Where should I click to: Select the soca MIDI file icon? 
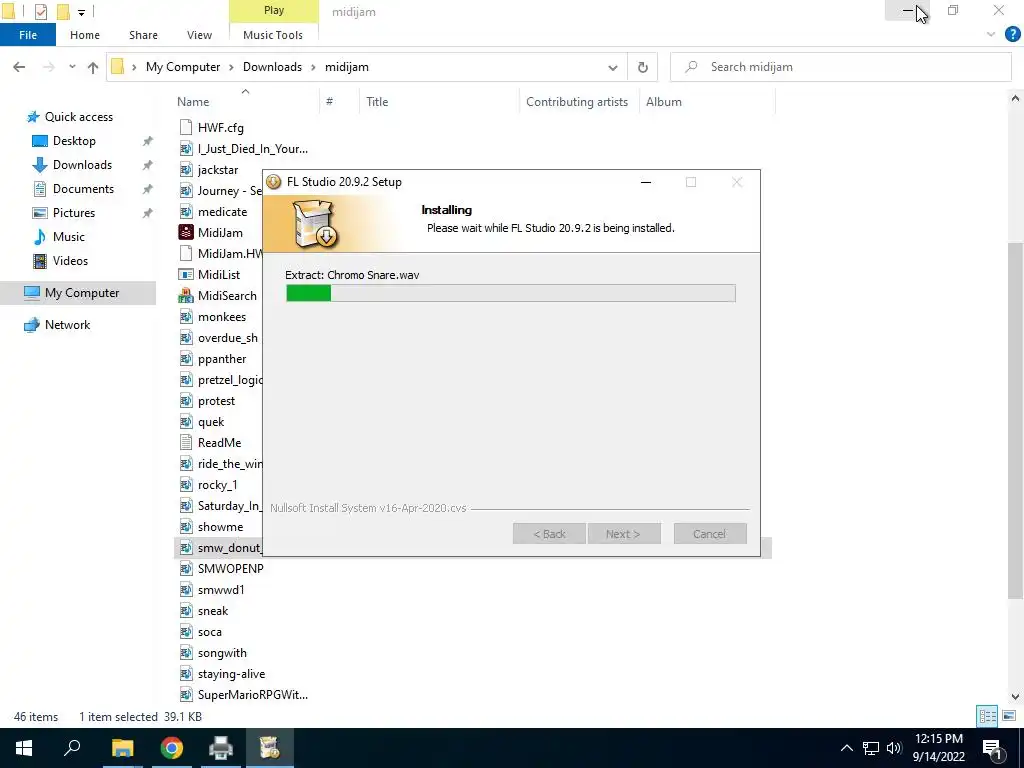186,632
